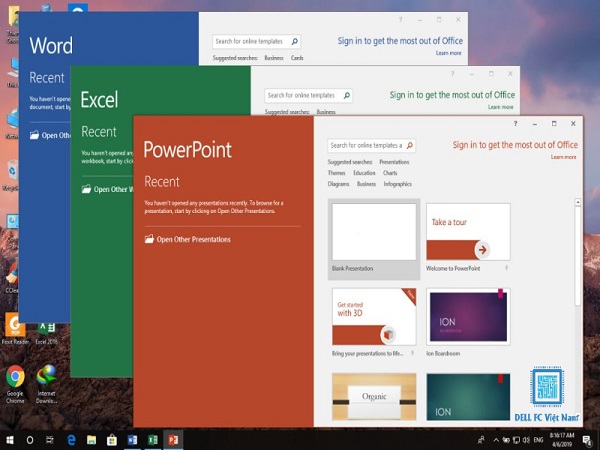Image resolution: width=600 pixels, height=450 pixels.
Task: Choose the Business suggested search in Word
Action: [274, 58]
